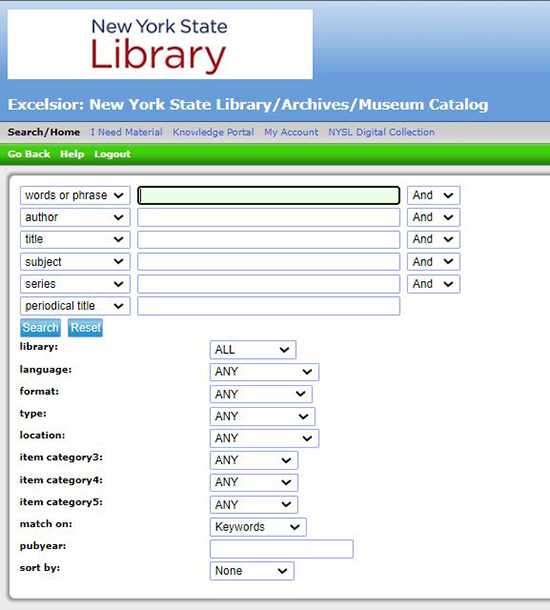Open the Search/Home tab

(44, 132)
